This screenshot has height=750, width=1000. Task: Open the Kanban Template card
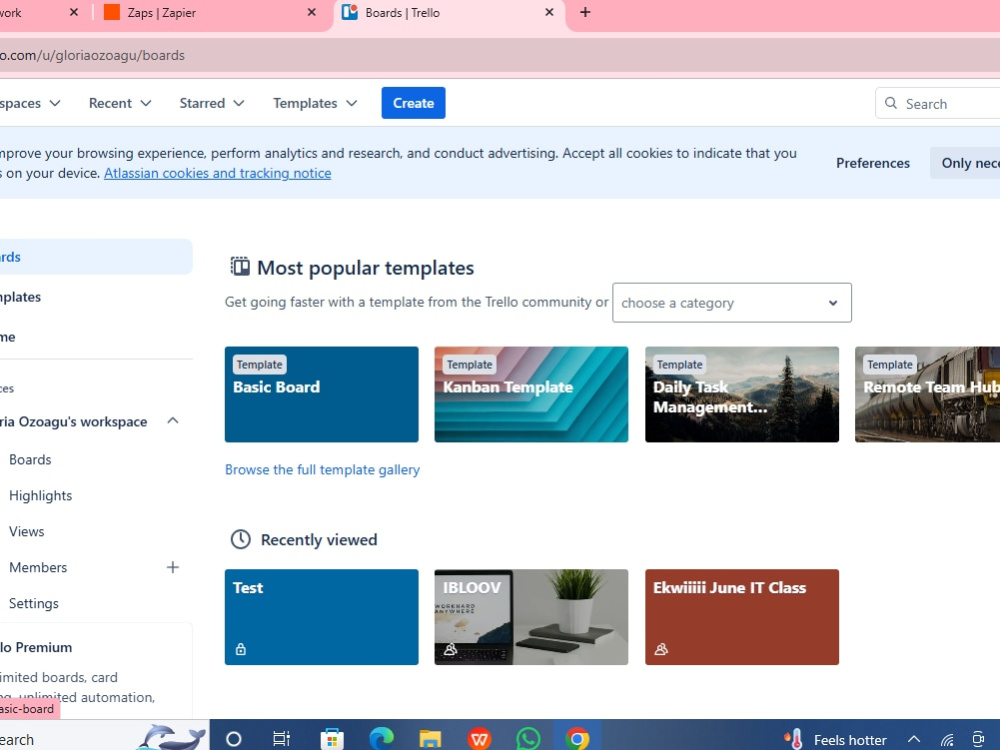click(x=531, y=394)
